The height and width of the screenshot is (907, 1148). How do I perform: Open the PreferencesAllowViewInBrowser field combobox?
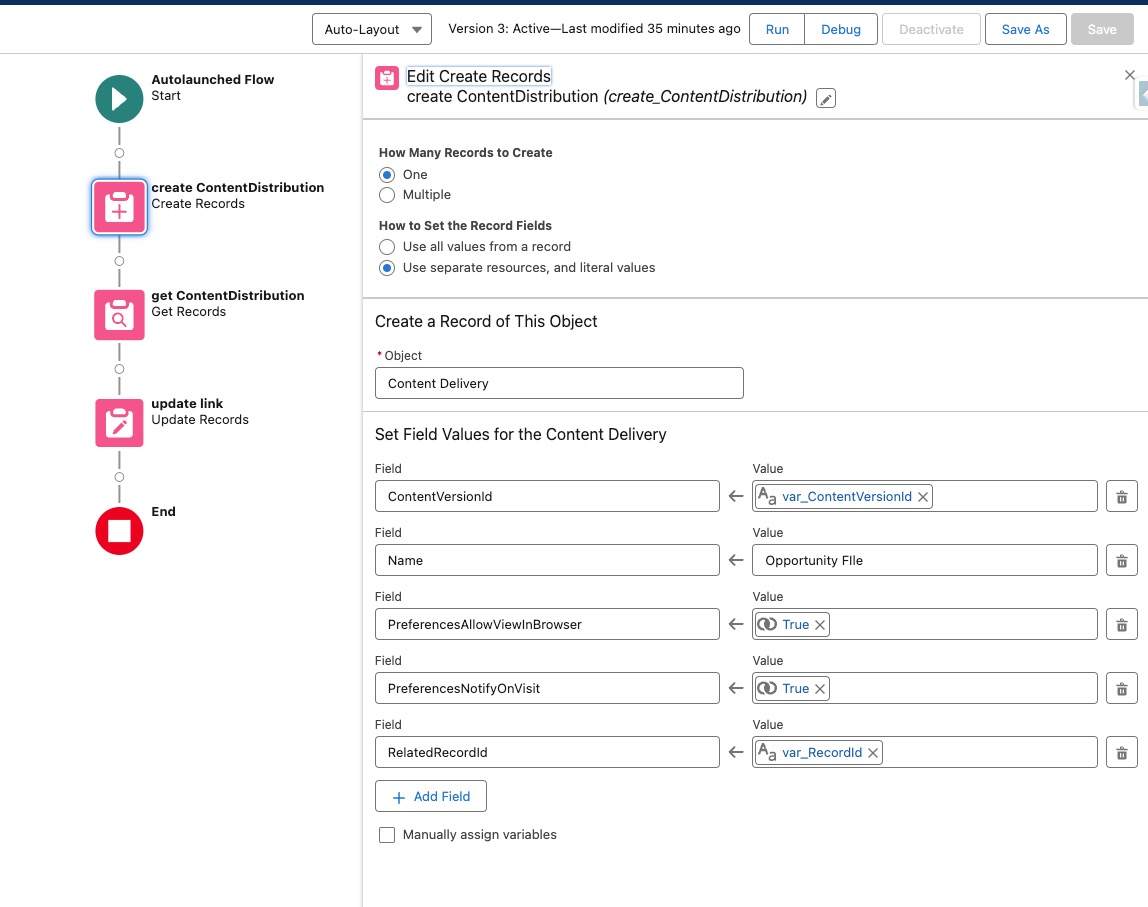(x=547, y=624)
